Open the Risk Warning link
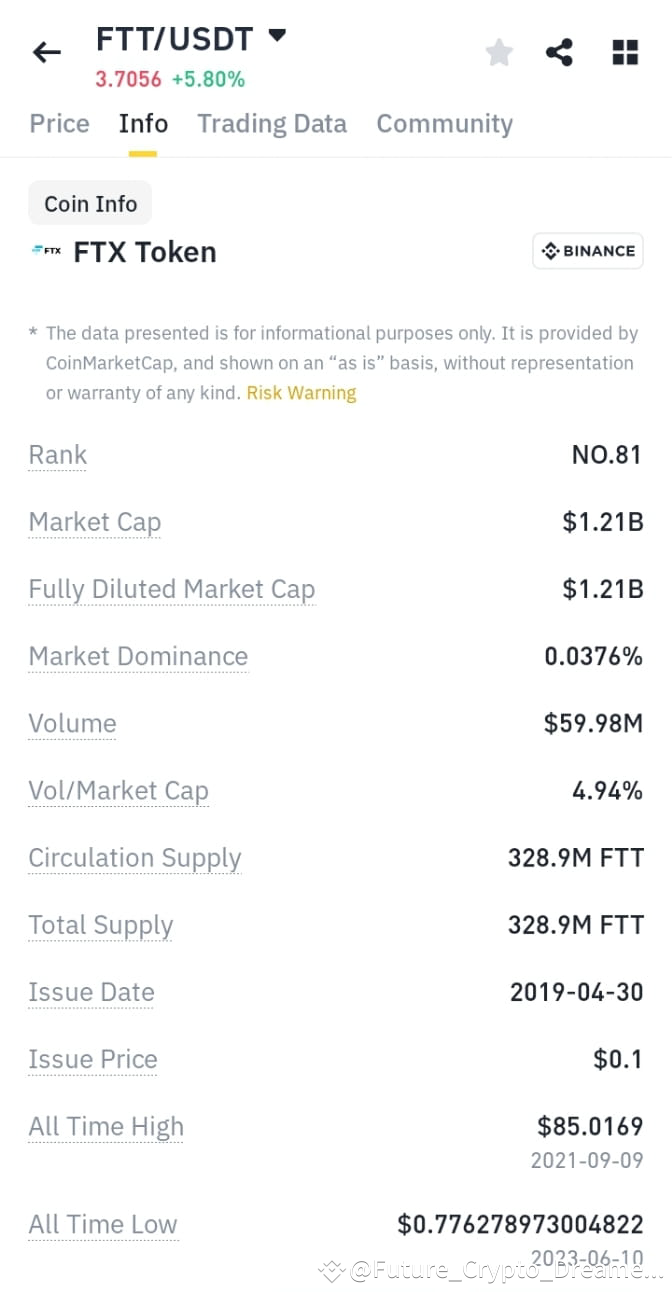 (x=301, y=392)
